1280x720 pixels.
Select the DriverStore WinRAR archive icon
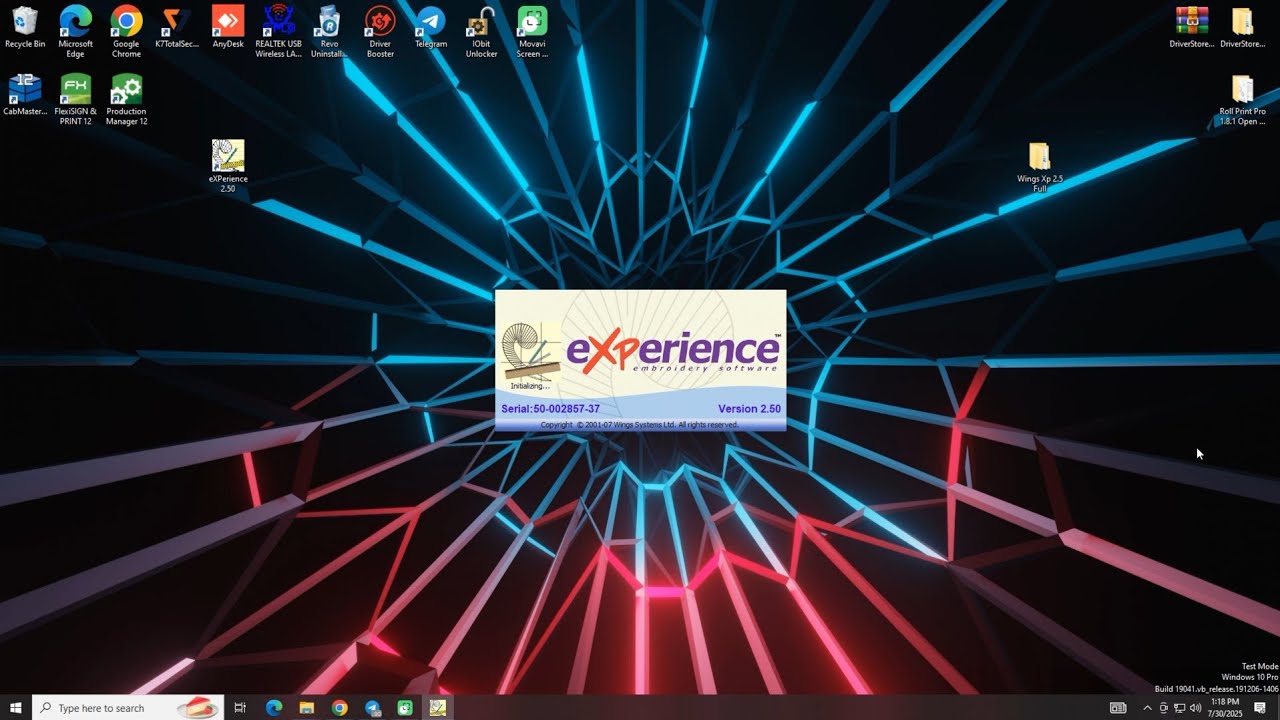pos(1192,28)
